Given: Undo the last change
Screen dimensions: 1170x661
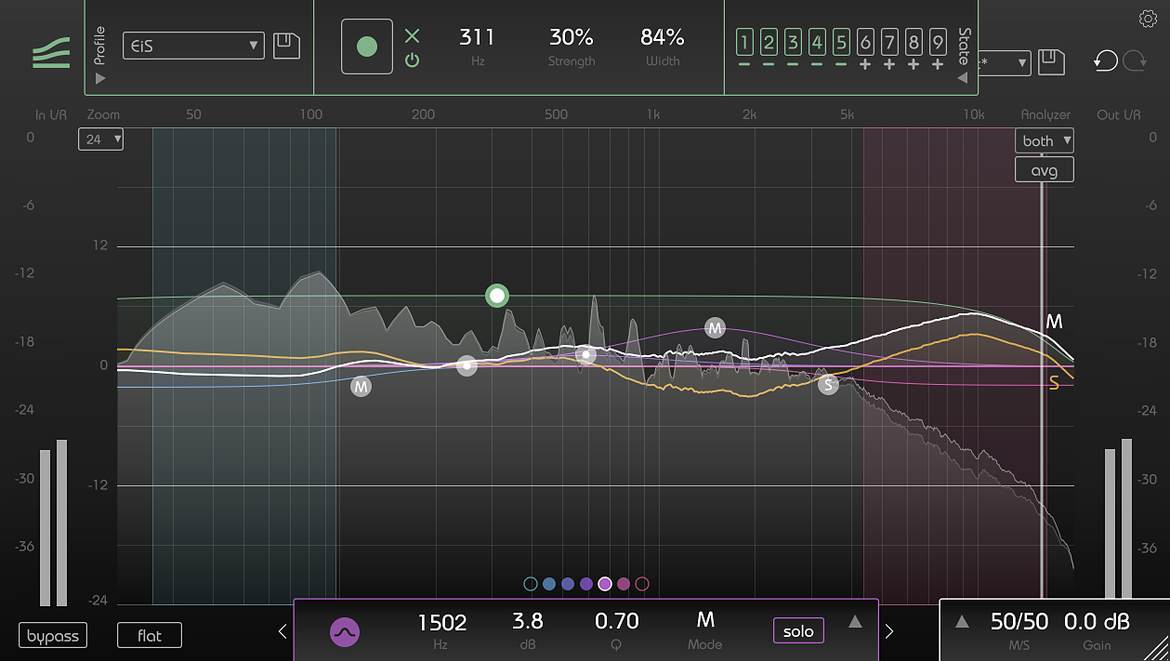Looking at the screenshot, I should (1105, 61).
